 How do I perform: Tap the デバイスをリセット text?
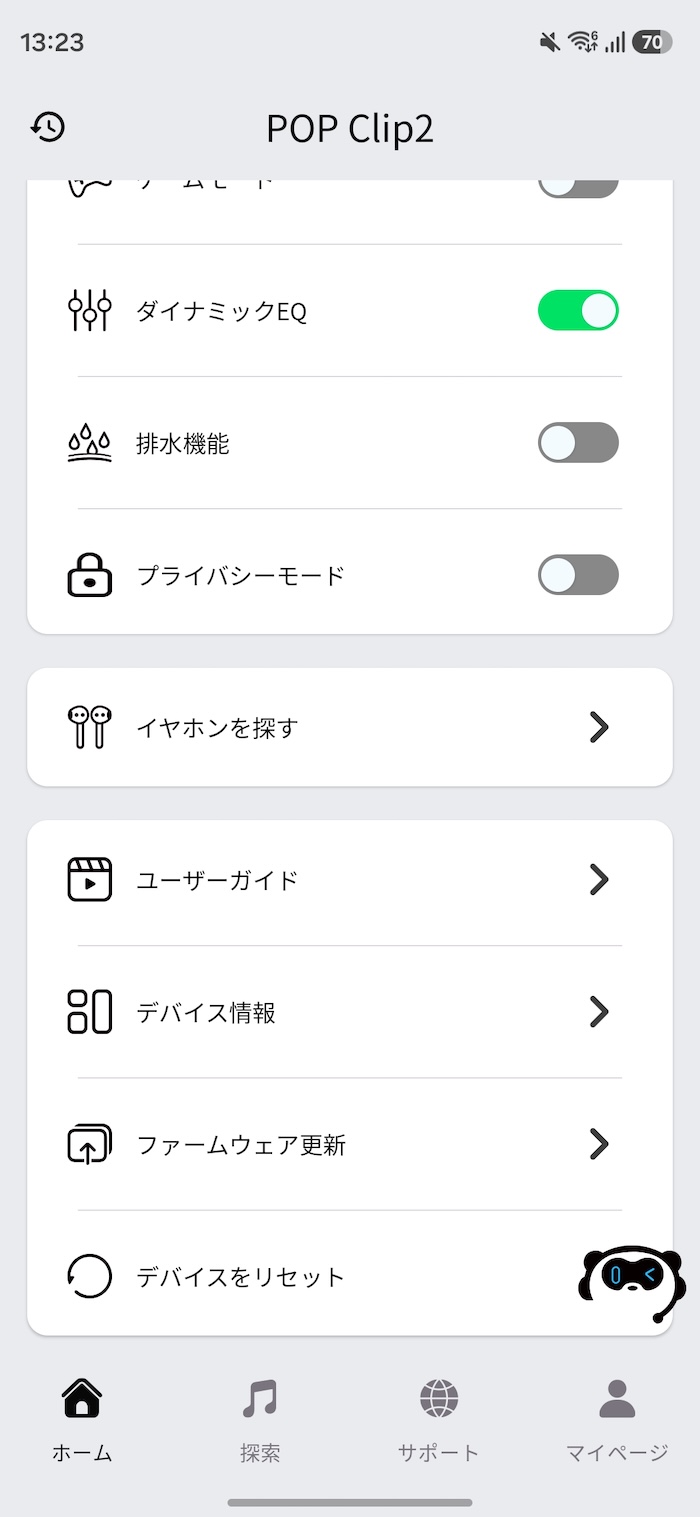[x=240, y=1277]
